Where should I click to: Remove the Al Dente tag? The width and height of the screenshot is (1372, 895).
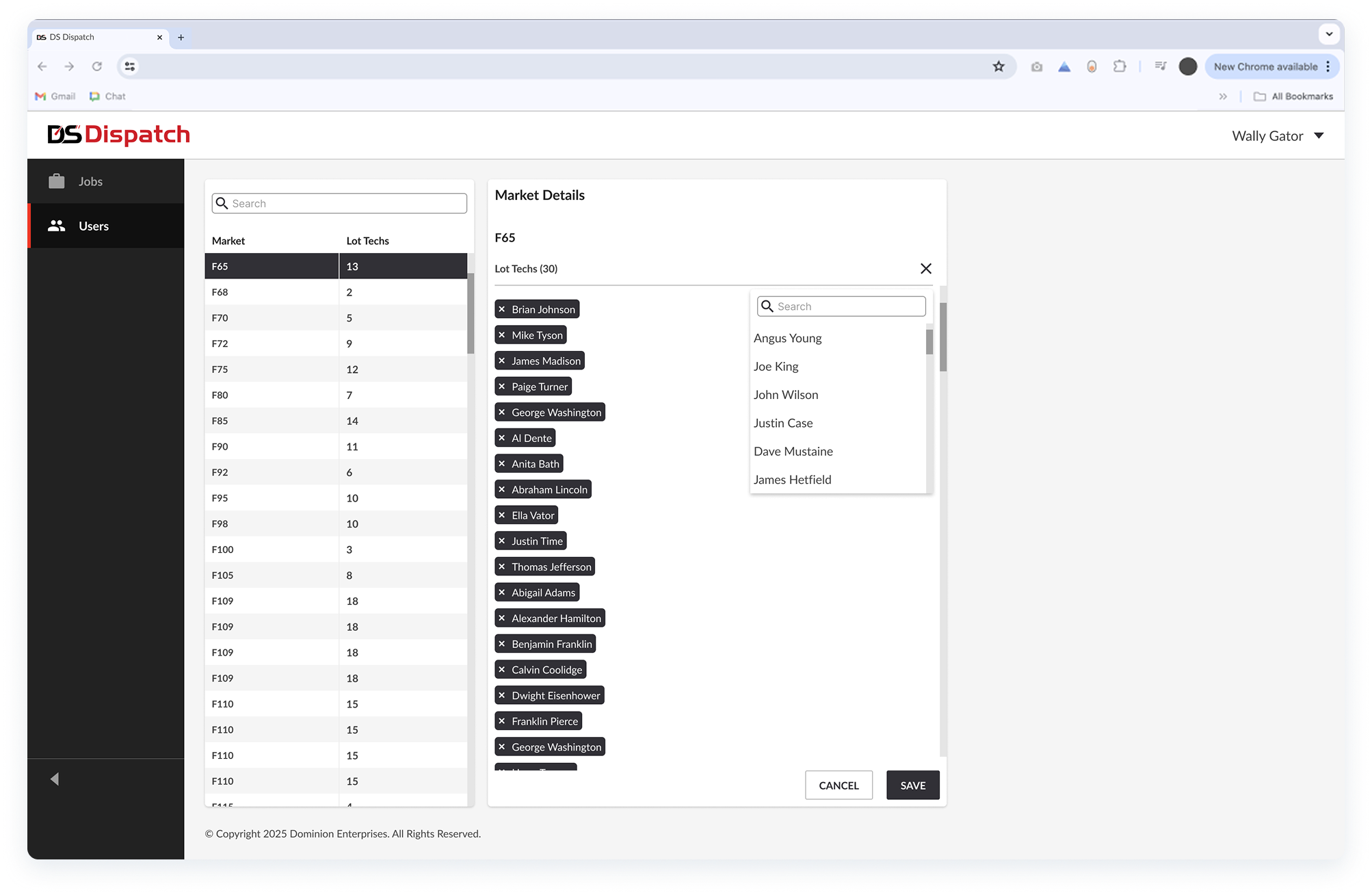click(x=501, y=438)
